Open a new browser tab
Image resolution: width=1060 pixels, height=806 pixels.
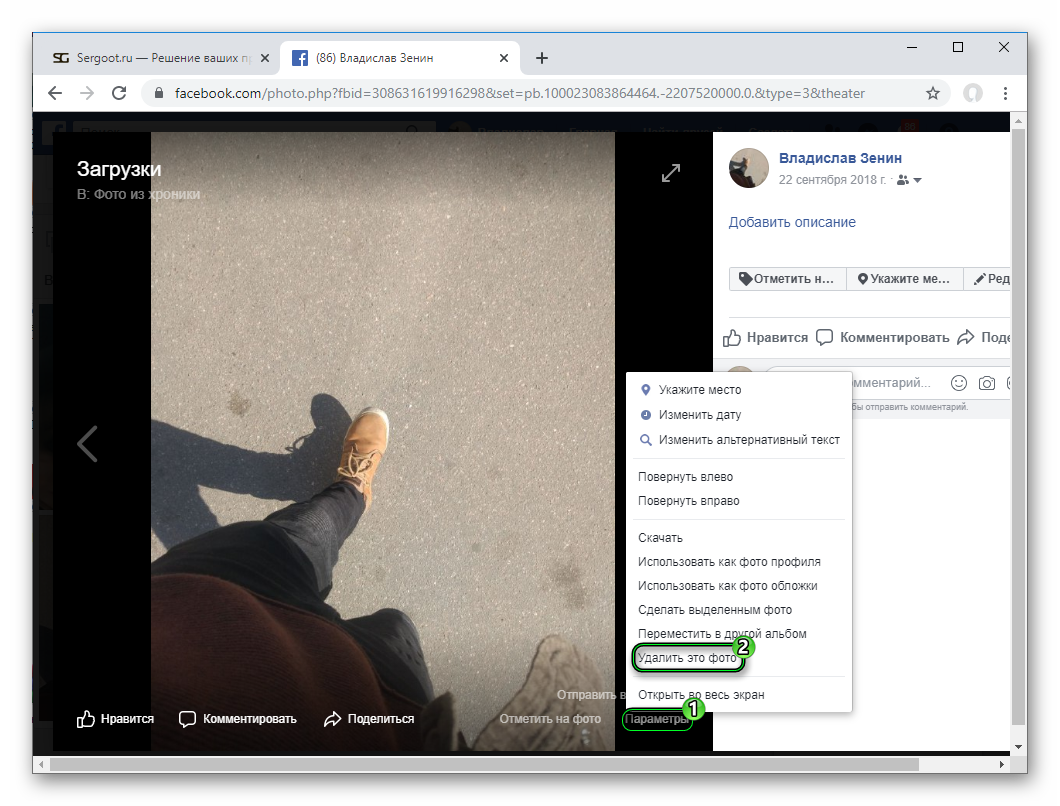click(x=541, y=58)
